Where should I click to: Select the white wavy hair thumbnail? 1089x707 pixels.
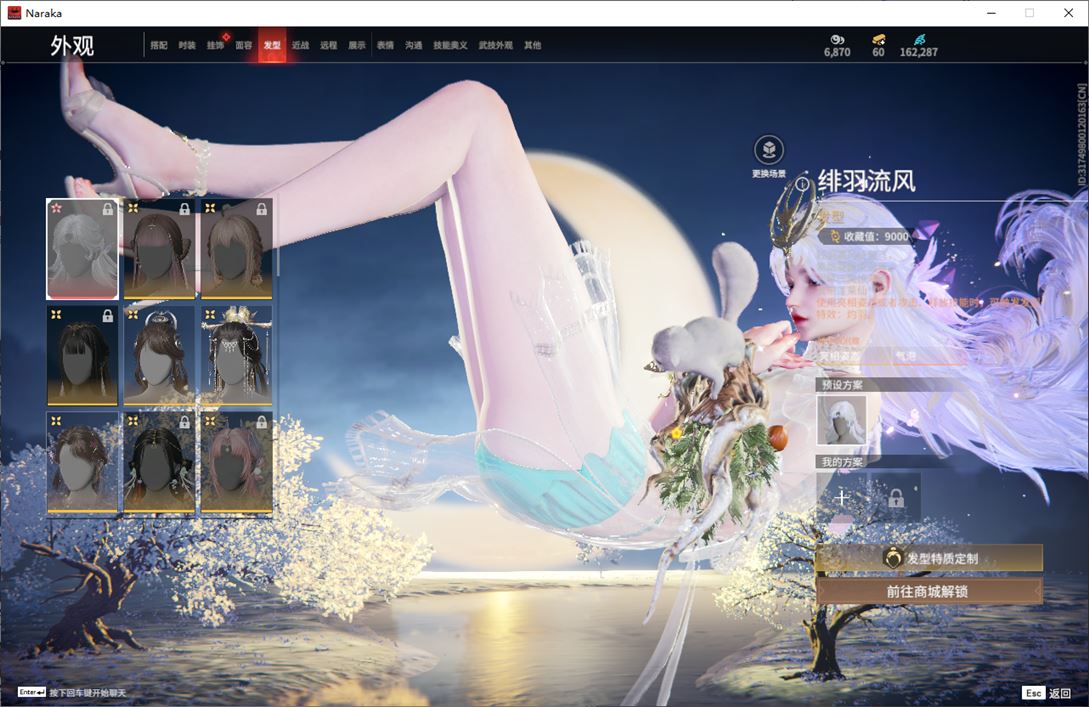[82, 249]
